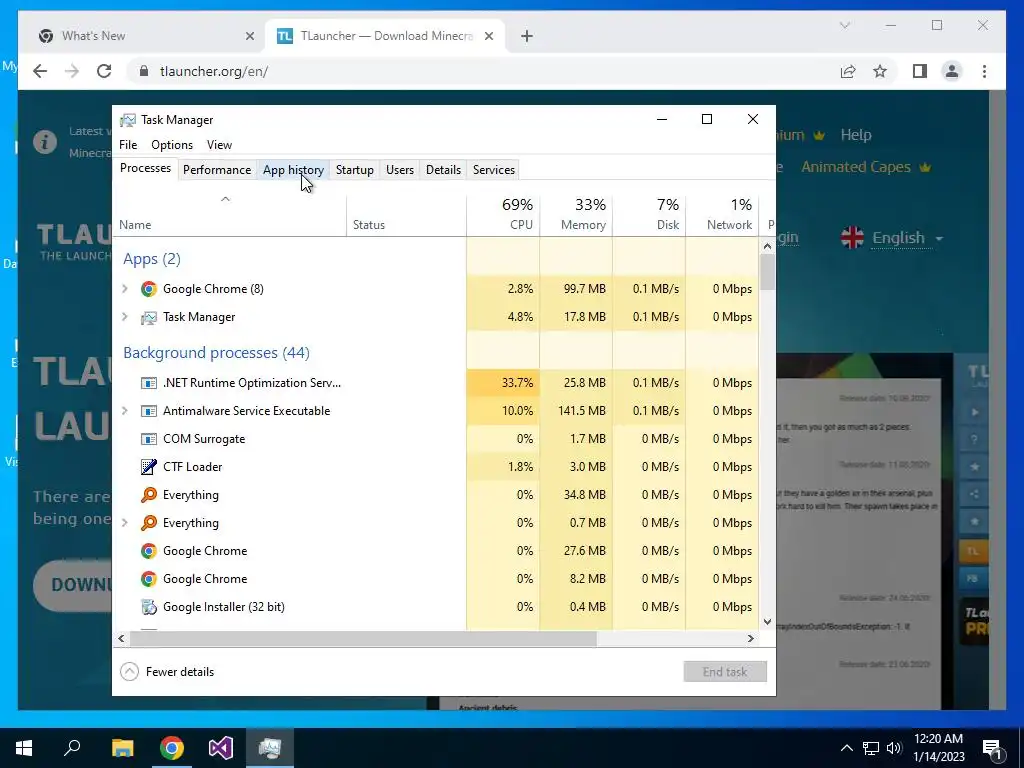Open Chrome side panel

tap(920, 71)
